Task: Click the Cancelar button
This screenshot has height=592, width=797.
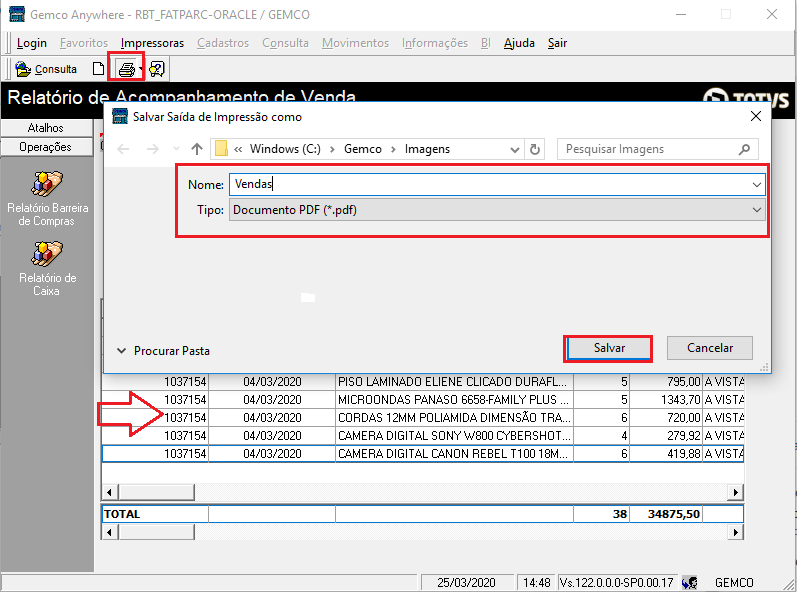Action: click(x=710, y=348)
